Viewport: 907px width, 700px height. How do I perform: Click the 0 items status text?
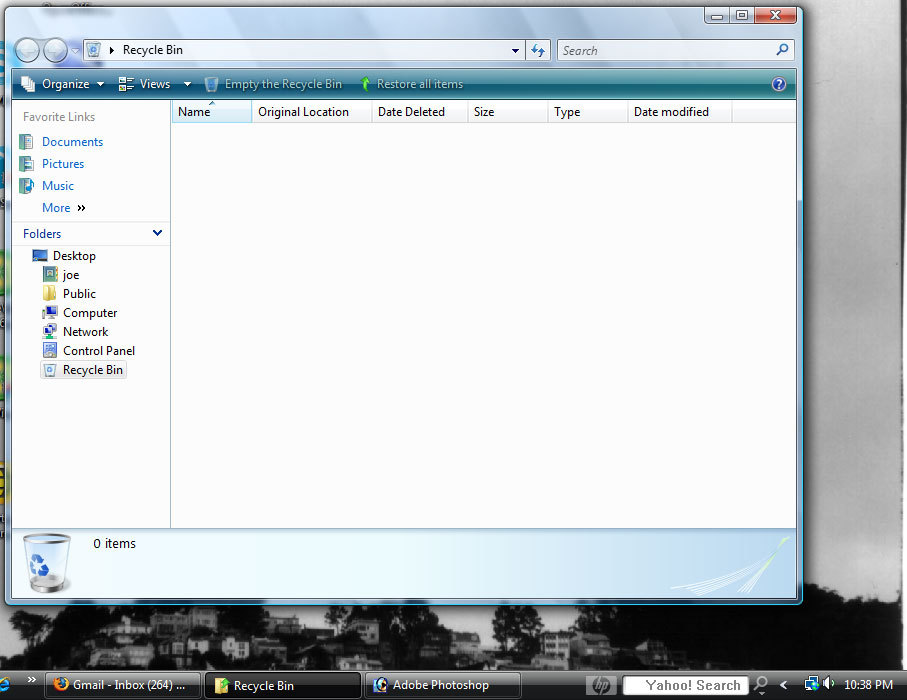click(x=115, y=544)
